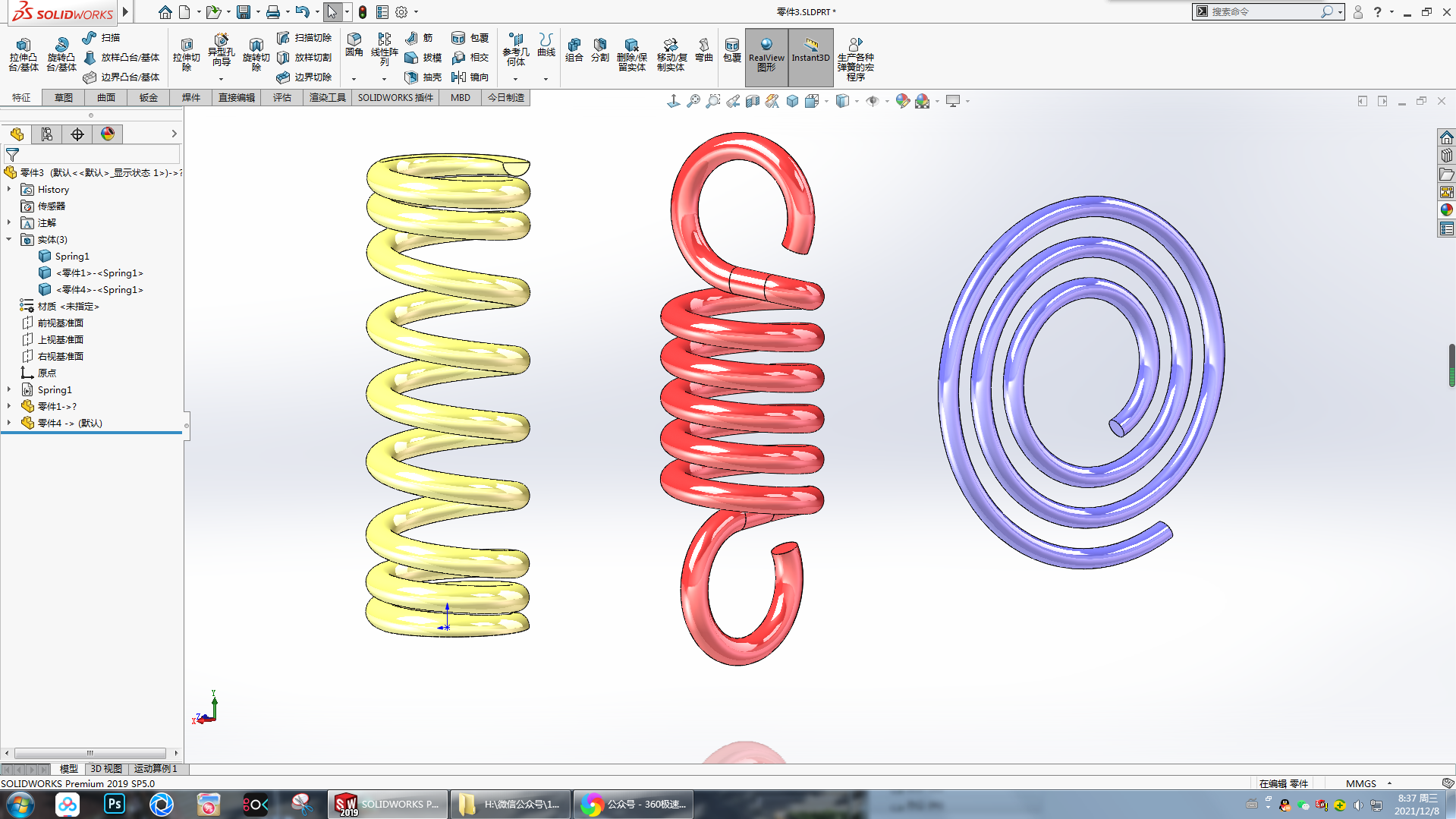The height and width of the screenshot is (819, 1456).
Task: Choose the Mirror (镜向) tool
Action: pyautogui.click(x=470, y=77)
